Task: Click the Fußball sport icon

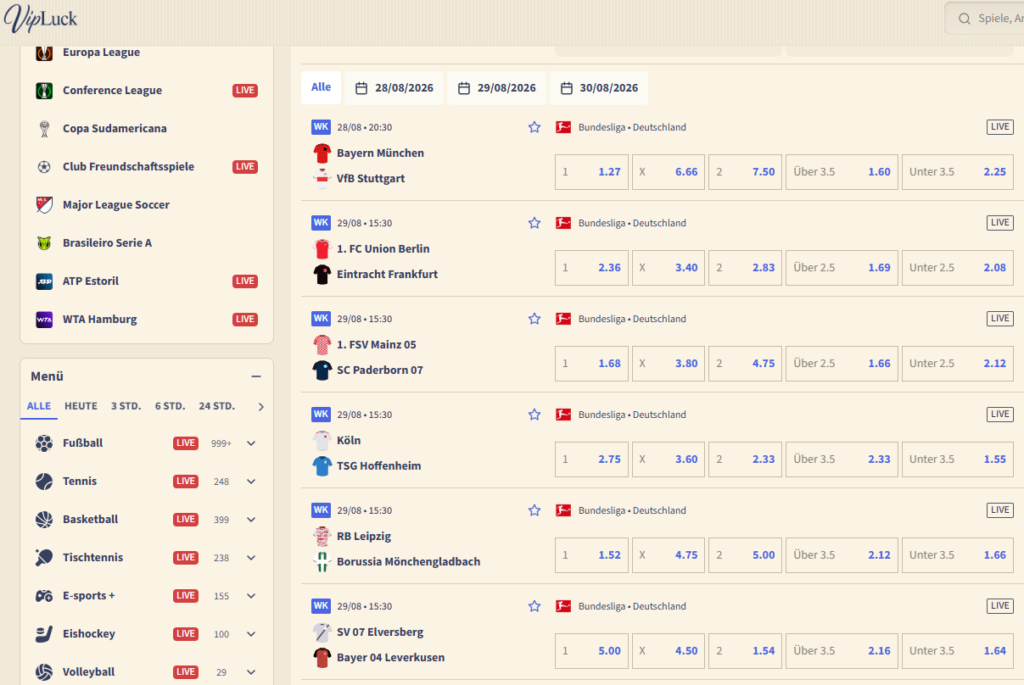Action: [x=44, y=443]
